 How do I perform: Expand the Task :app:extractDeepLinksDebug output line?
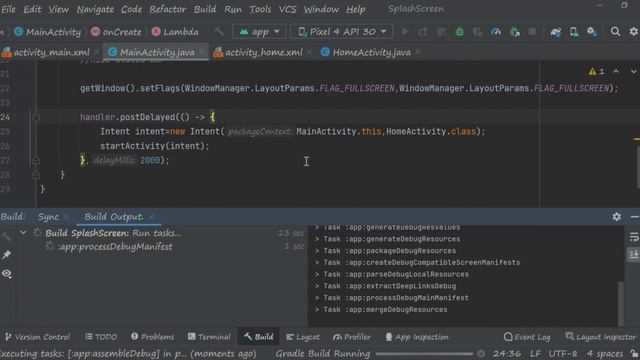point(317,286)
